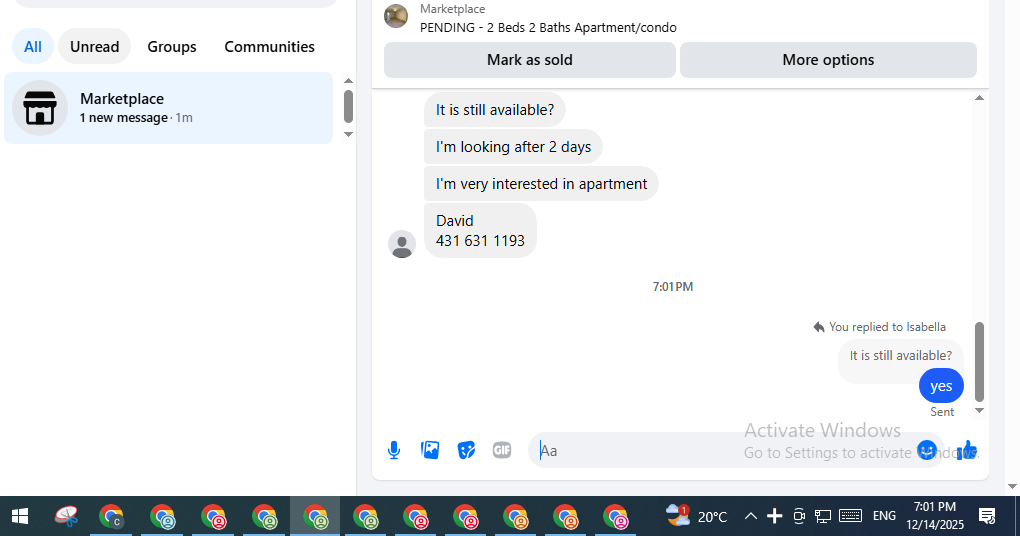Select the Unread filter tab

click(x=94, y=47)
